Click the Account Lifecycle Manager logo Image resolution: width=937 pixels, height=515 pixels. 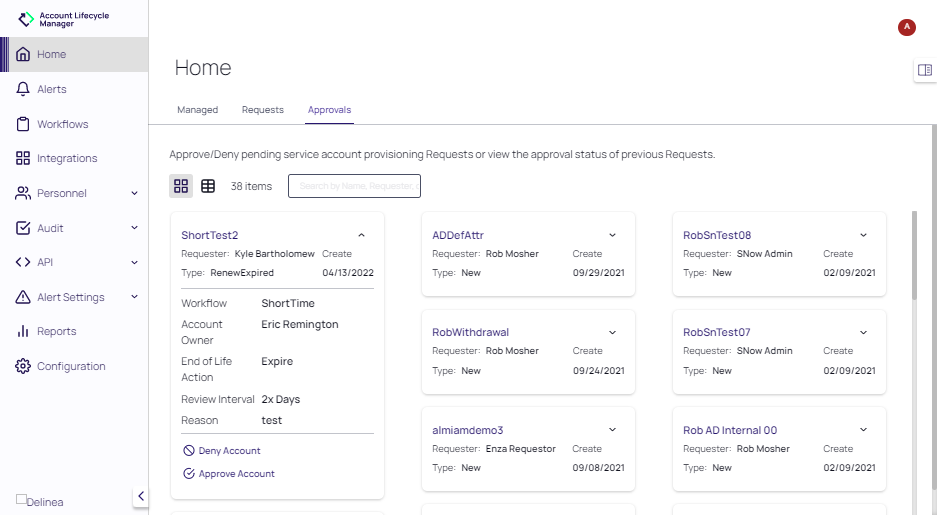27,20
